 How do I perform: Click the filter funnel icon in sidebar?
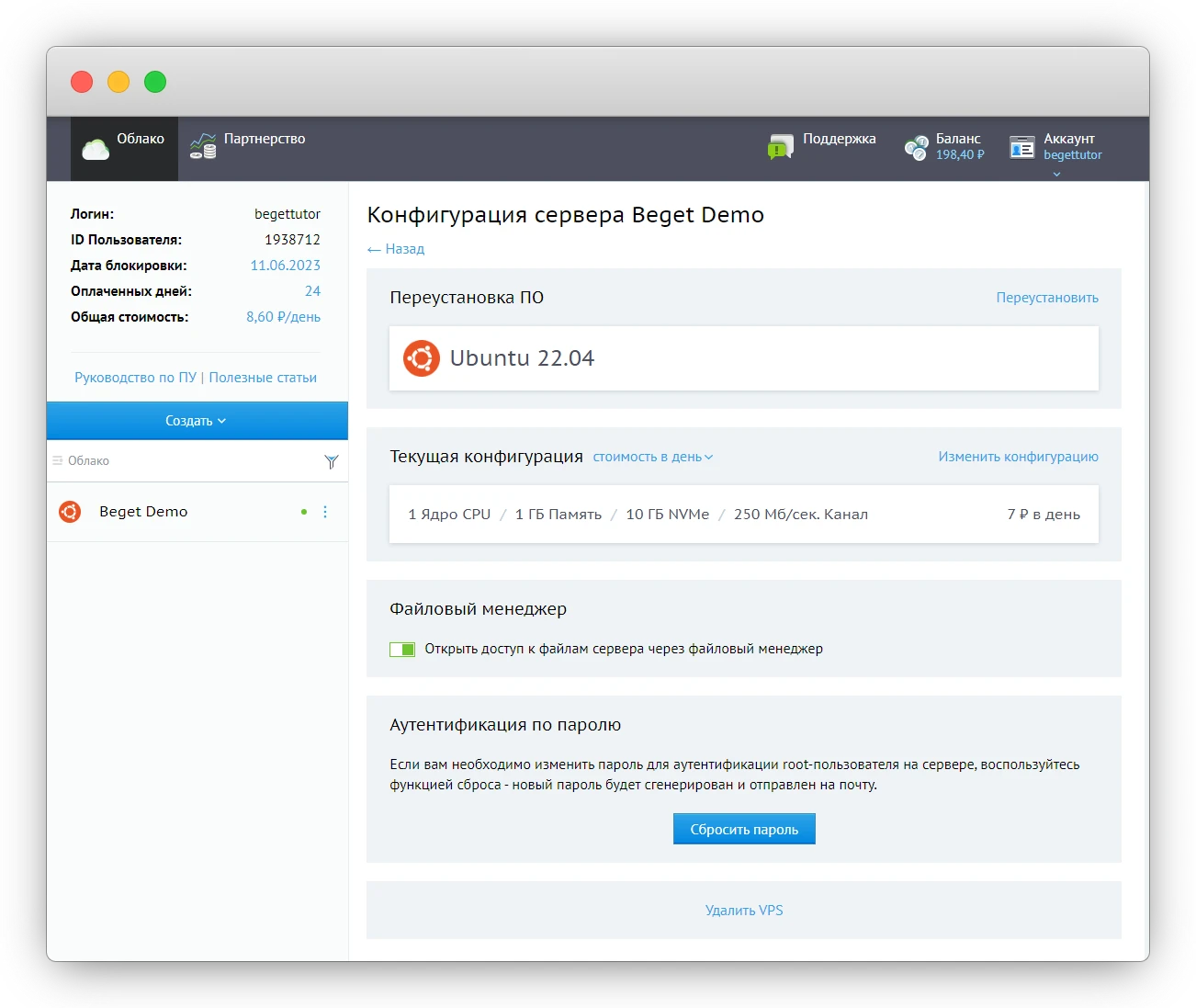[332, 461]
